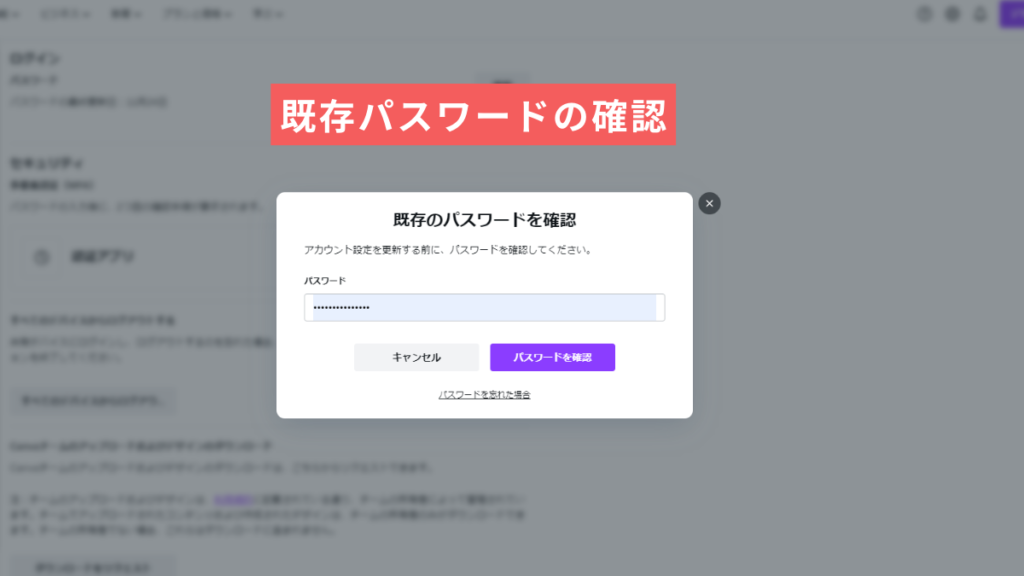This screenshot has width=1024, height=576.
Task: Confirm using the パスワードを確認 button
Action: (552, 357)
